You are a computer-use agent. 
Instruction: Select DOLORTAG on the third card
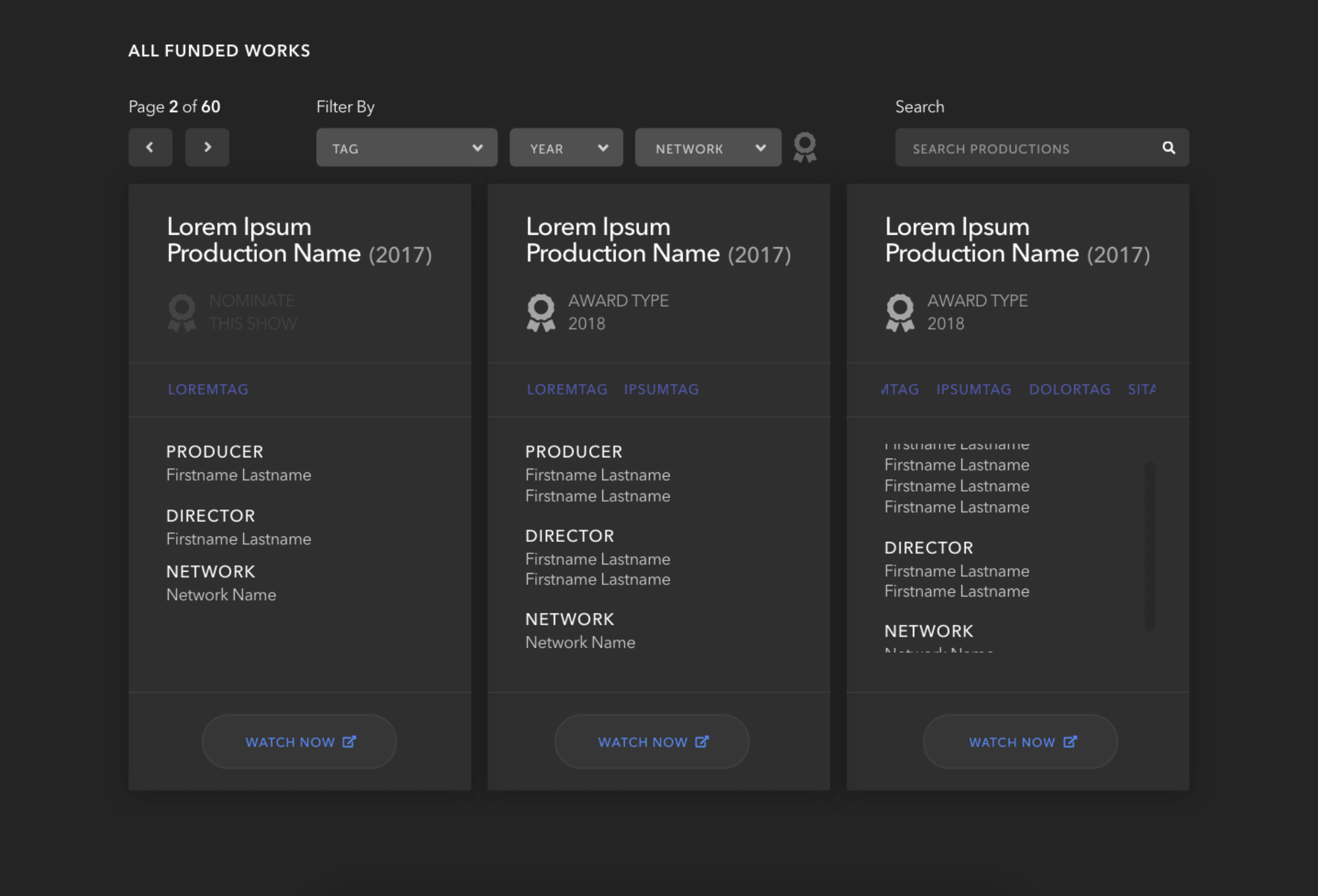[1069, 390]
